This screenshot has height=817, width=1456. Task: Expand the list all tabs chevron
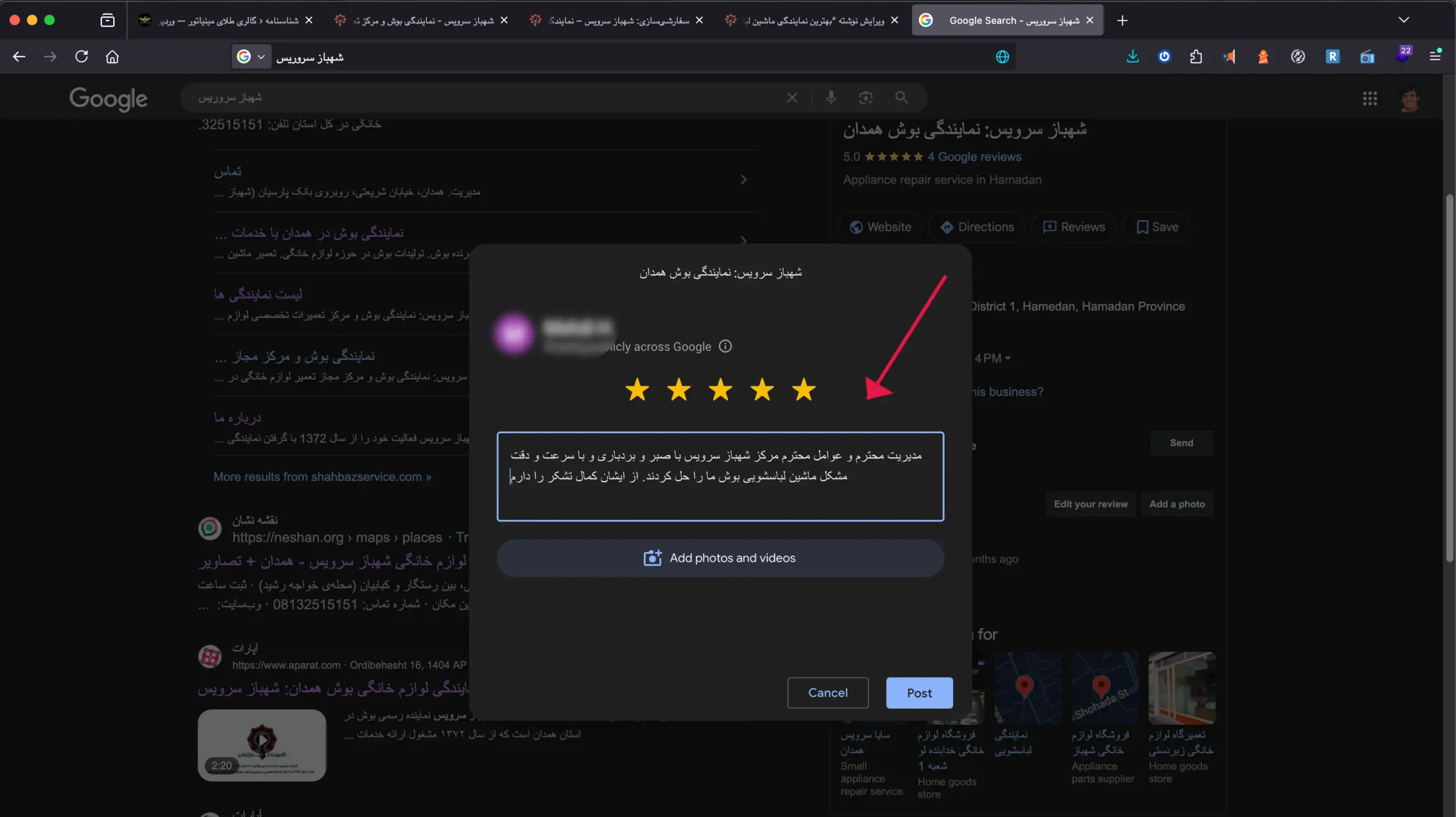[1404, 20]
